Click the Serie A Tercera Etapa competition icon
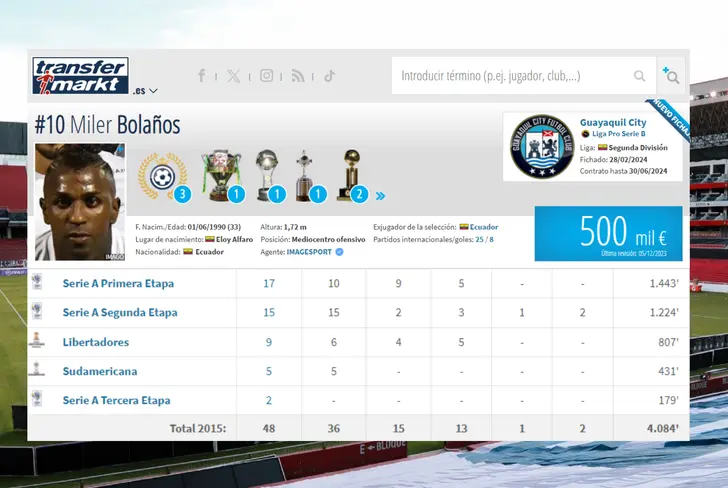The width and height of the screenshot is (728, 488). tap(37, 399)
